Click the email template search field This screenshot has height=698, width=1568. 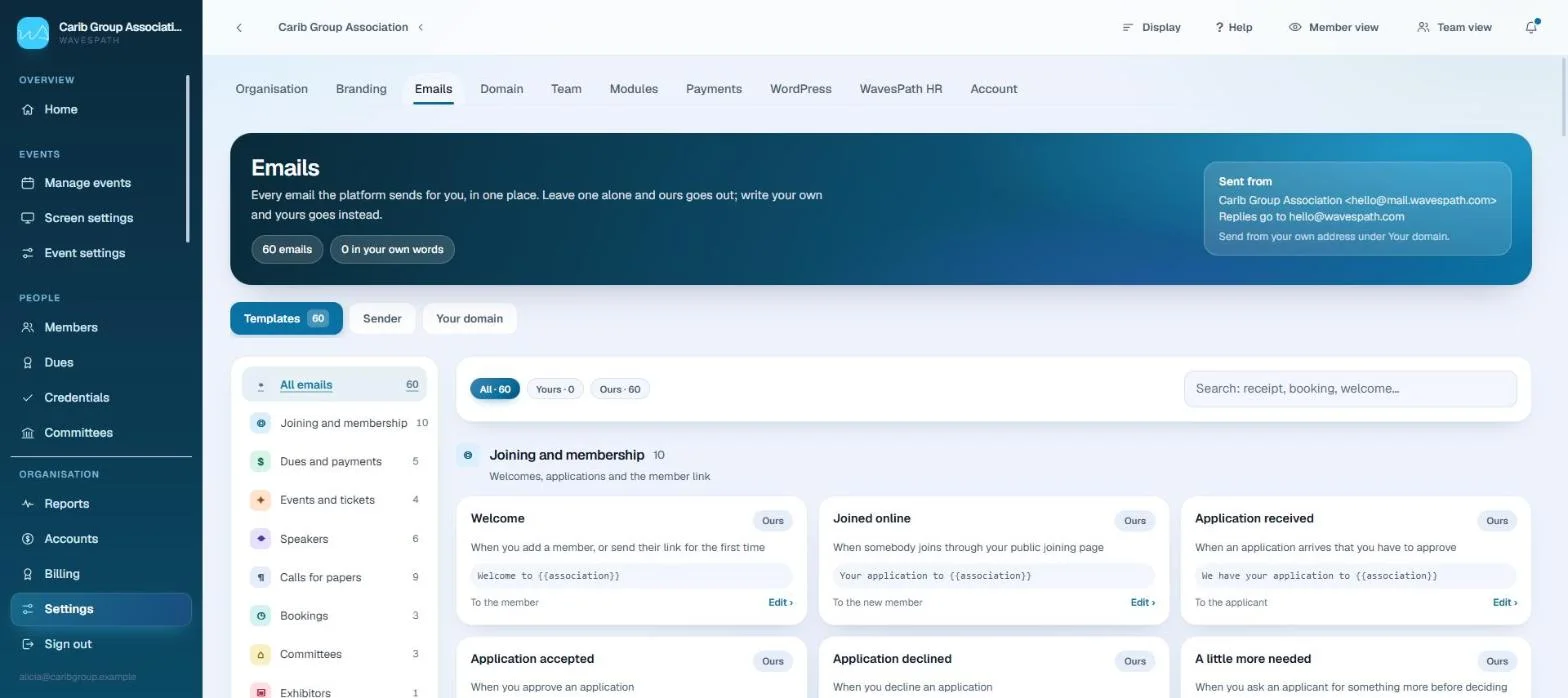1350,389
